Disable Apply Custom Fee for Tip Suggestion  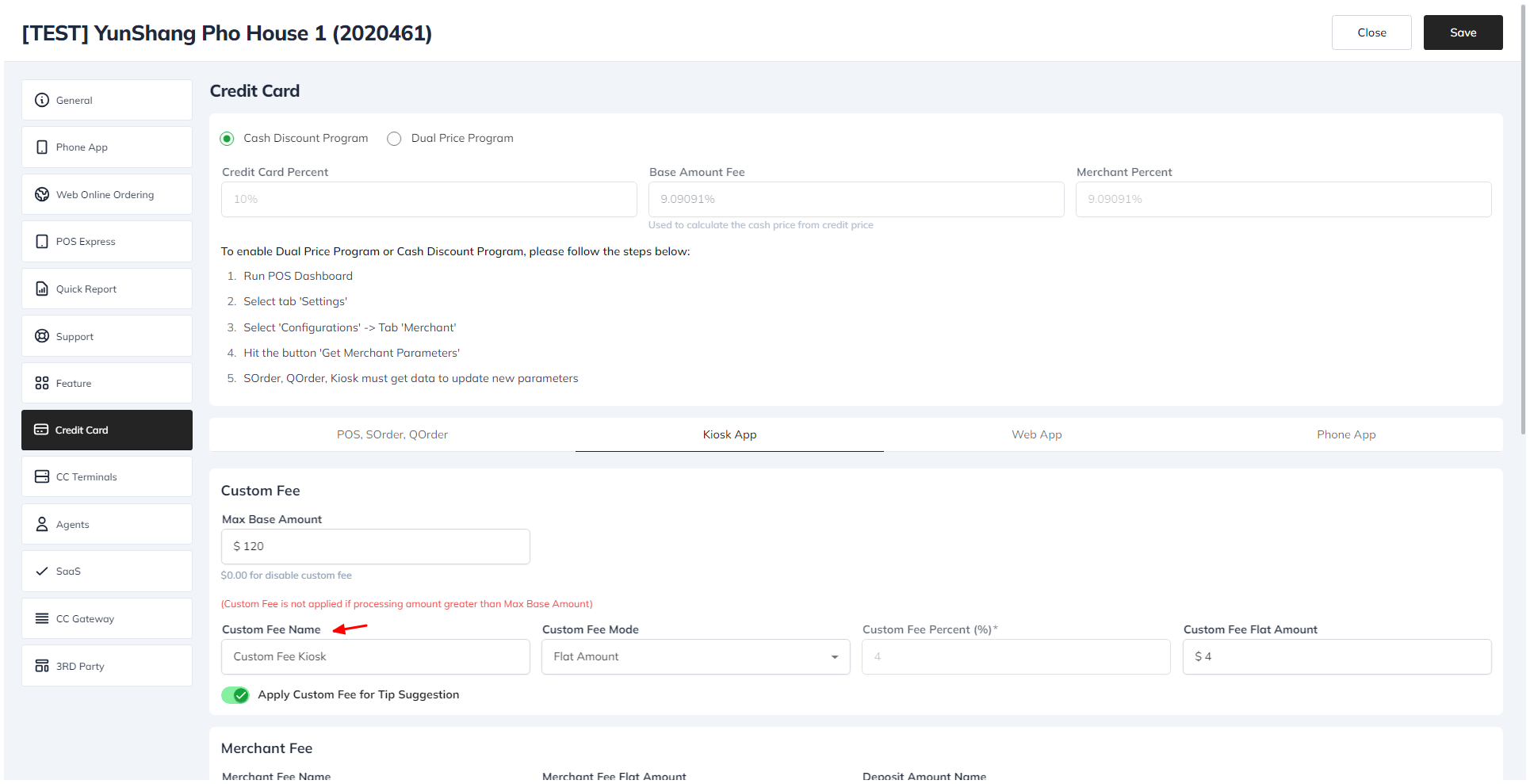tap(235, 695)
